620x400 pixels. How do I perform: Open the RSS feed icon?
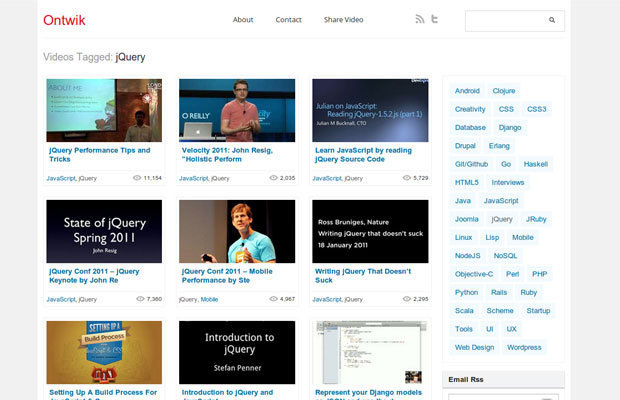420,19
